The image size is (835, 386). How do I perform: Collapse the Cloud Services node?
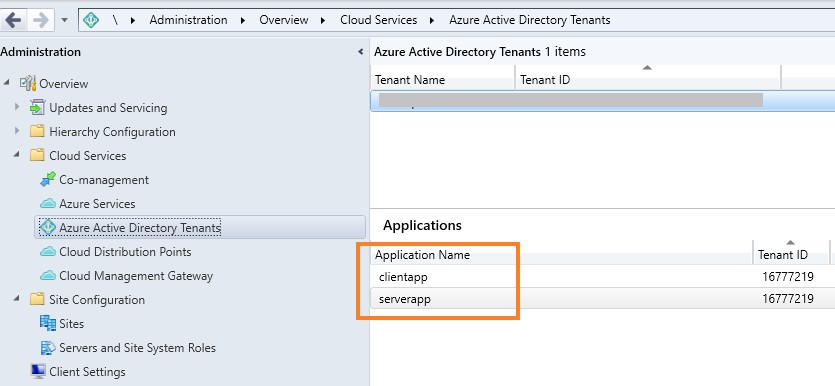(17, 154)
